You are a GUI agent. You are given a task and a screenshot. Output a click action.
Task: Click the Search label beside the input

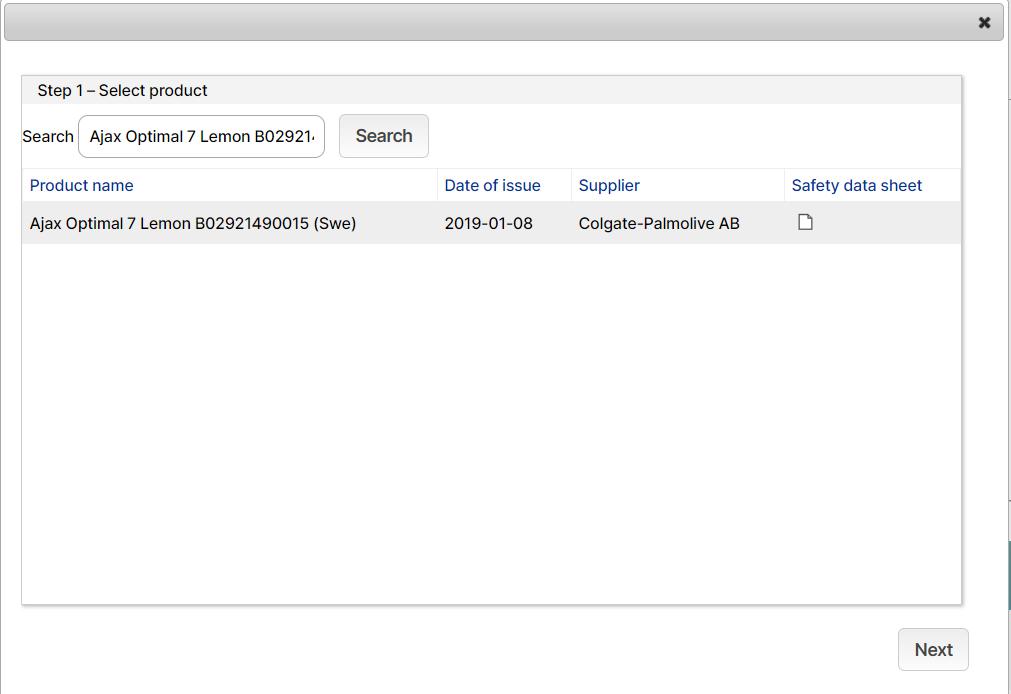tap(48, 137)
